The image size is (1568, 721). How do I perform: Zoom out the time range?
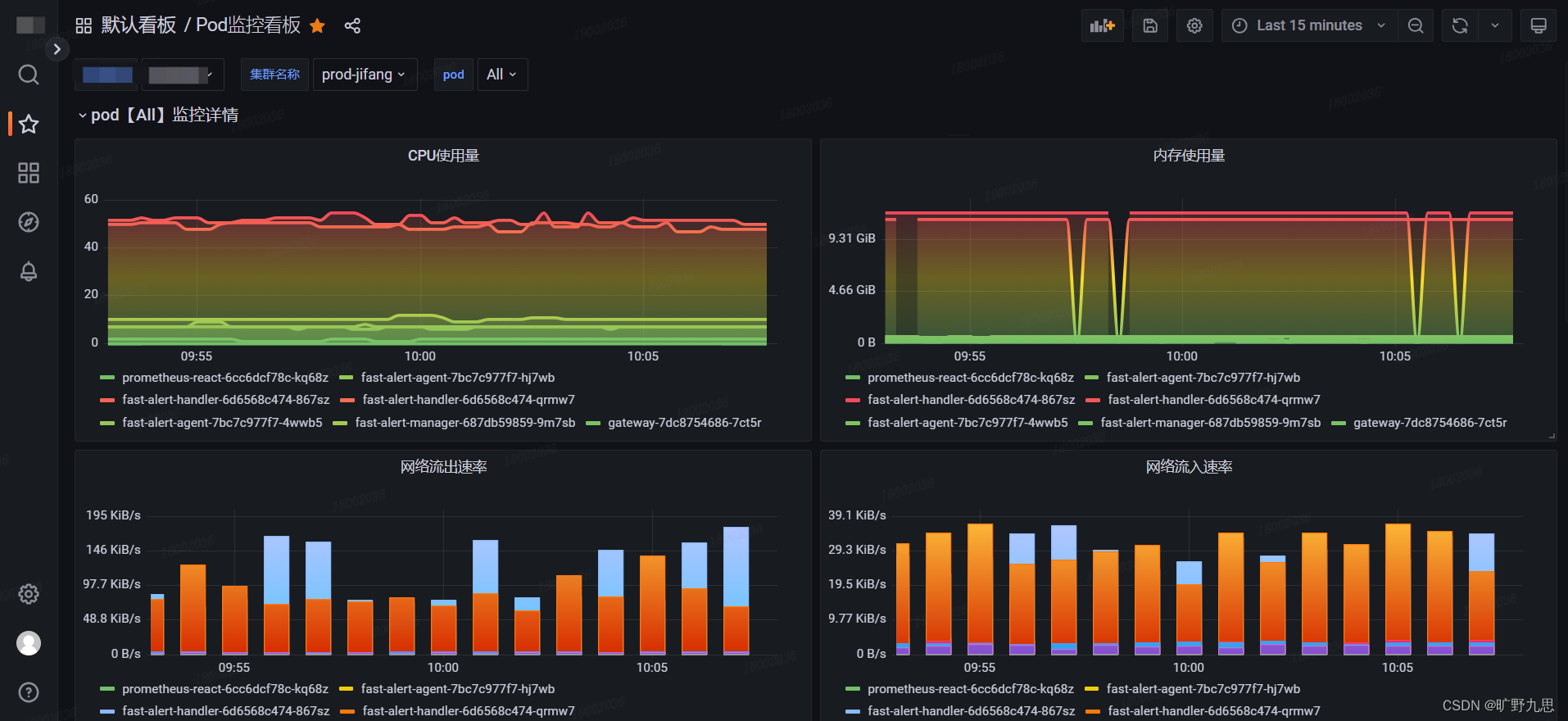(1416, 25)
